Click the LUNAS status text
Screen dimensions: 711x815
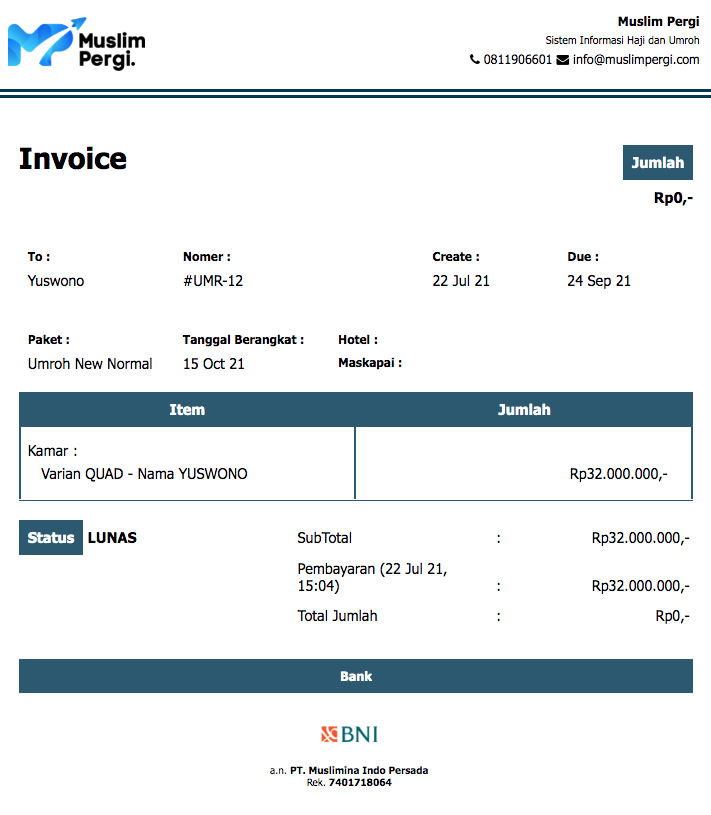112,538
